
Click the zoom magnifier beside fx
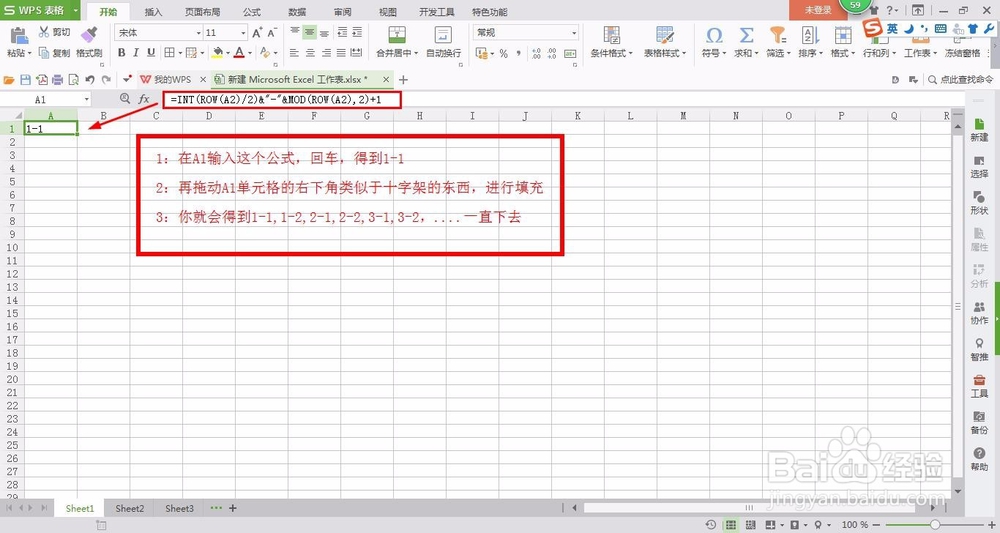point(125,99)
